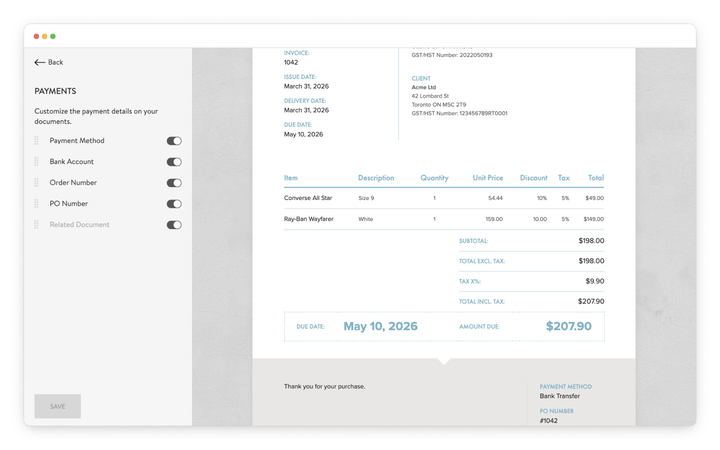Click the Bank Transfer payment method value
The height and width of the screenshot is (450, 720).
(x=560, y=396)
